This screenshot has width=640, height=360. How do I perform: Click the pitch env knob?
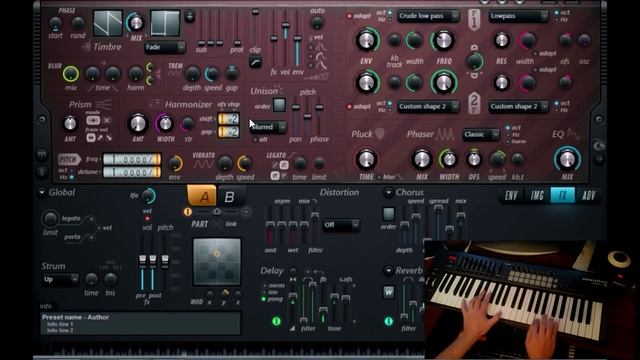175,163
